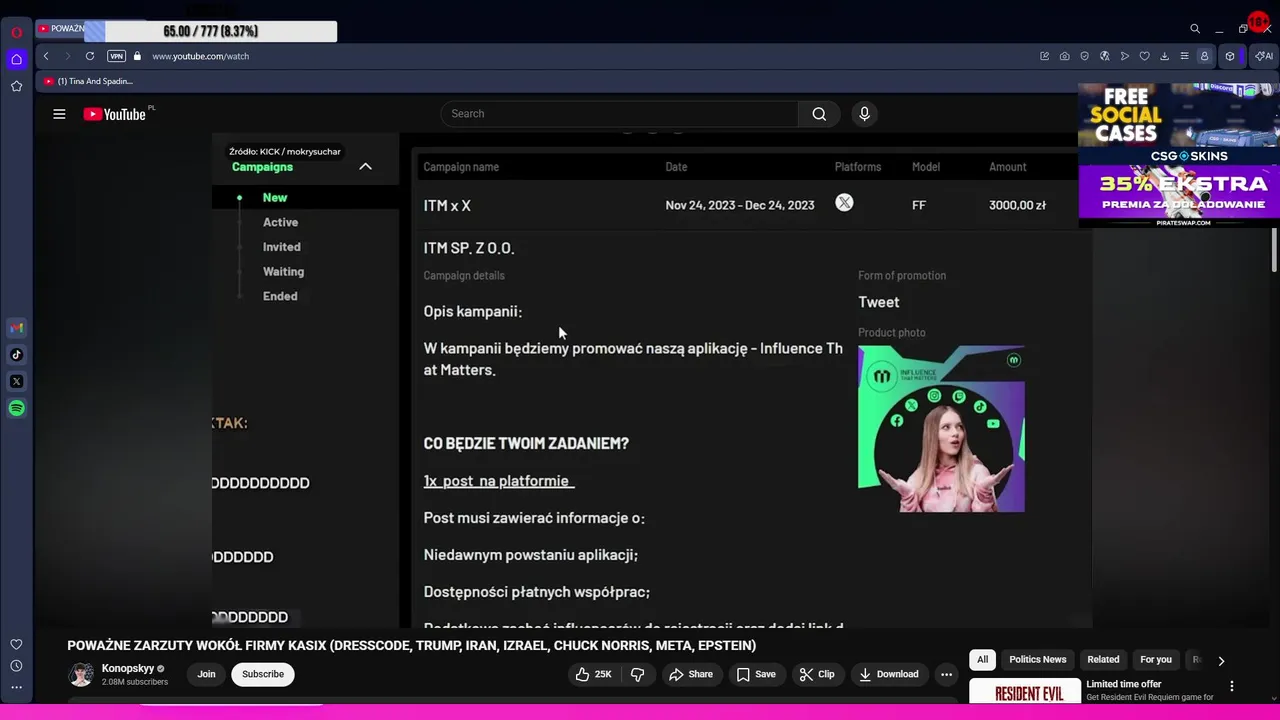Select the All filter chip
This screenshot has height=720, width=1280.
click(x=983, y=660)
